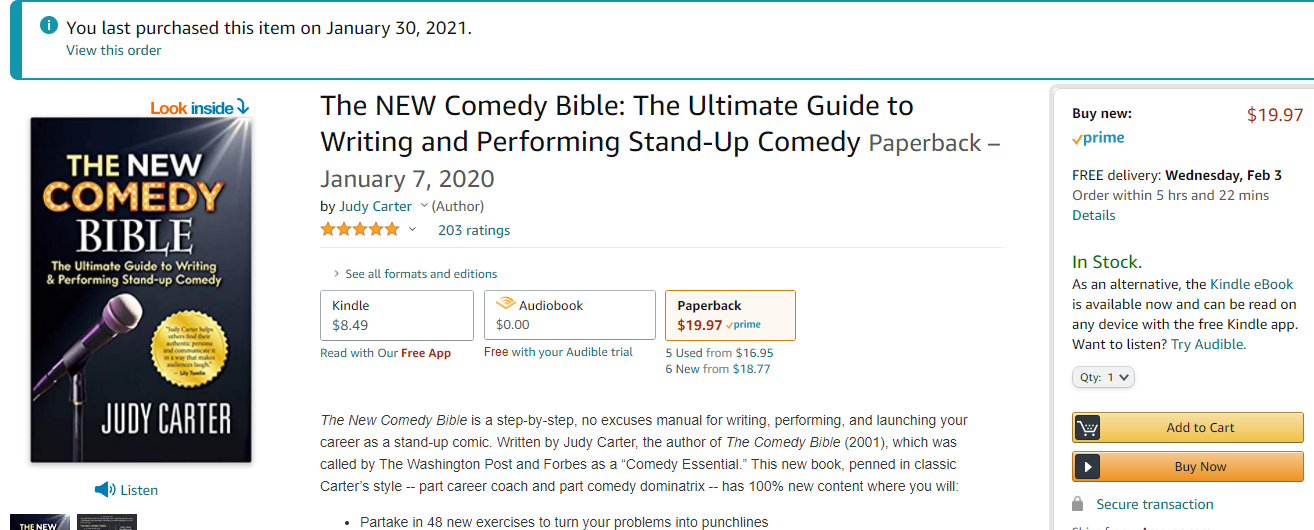Expand the Judy Carter author dropdown arrow
The width and height of the screenshot is (1314, 530).
tap(424, 206)
